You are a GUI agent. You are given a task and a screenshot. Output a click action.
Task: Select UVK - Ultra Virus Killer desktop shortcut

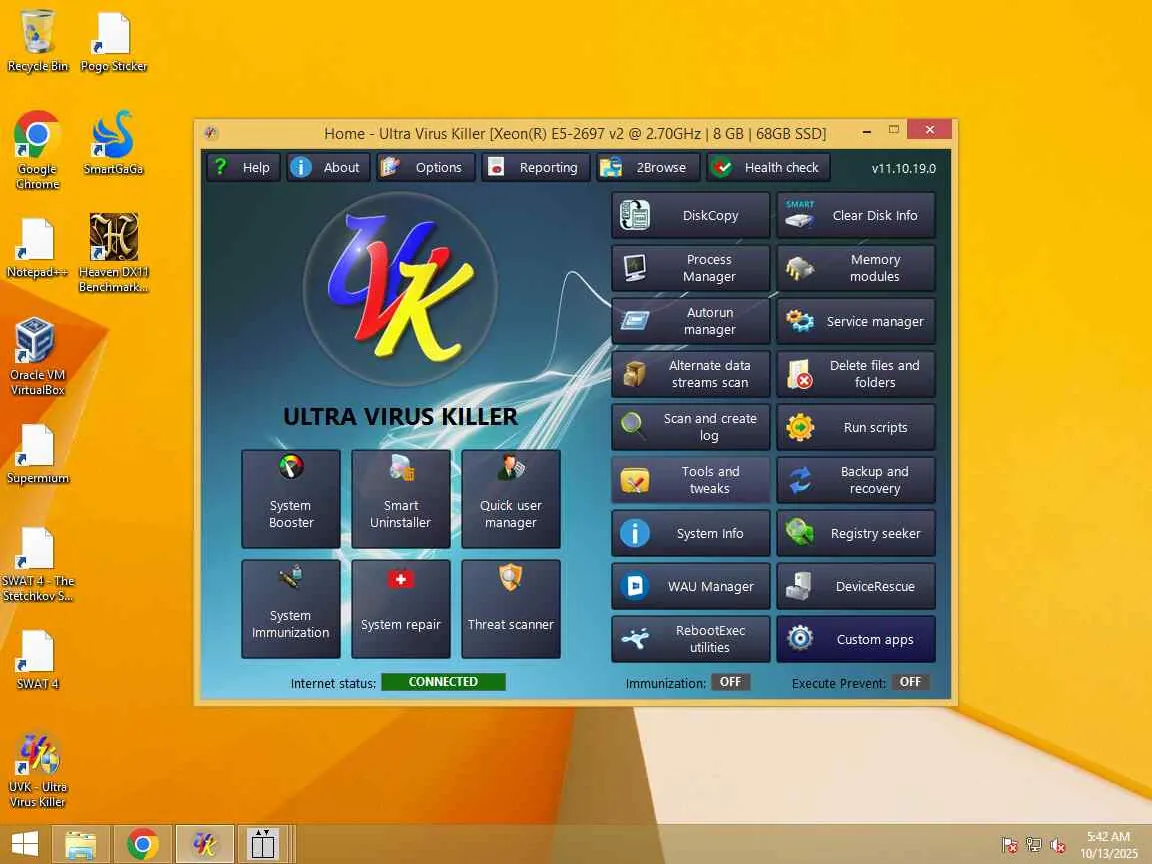pyautogui.click(x=37, y=770)
